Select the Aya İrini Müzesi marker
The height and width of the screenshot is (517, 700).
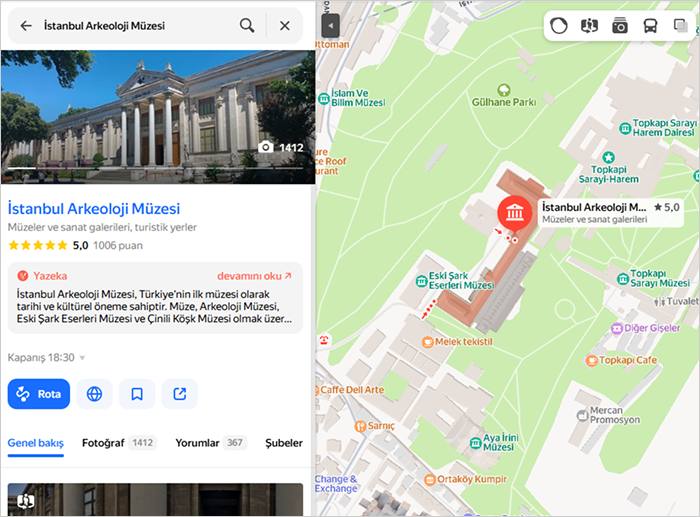coord(475,443)
